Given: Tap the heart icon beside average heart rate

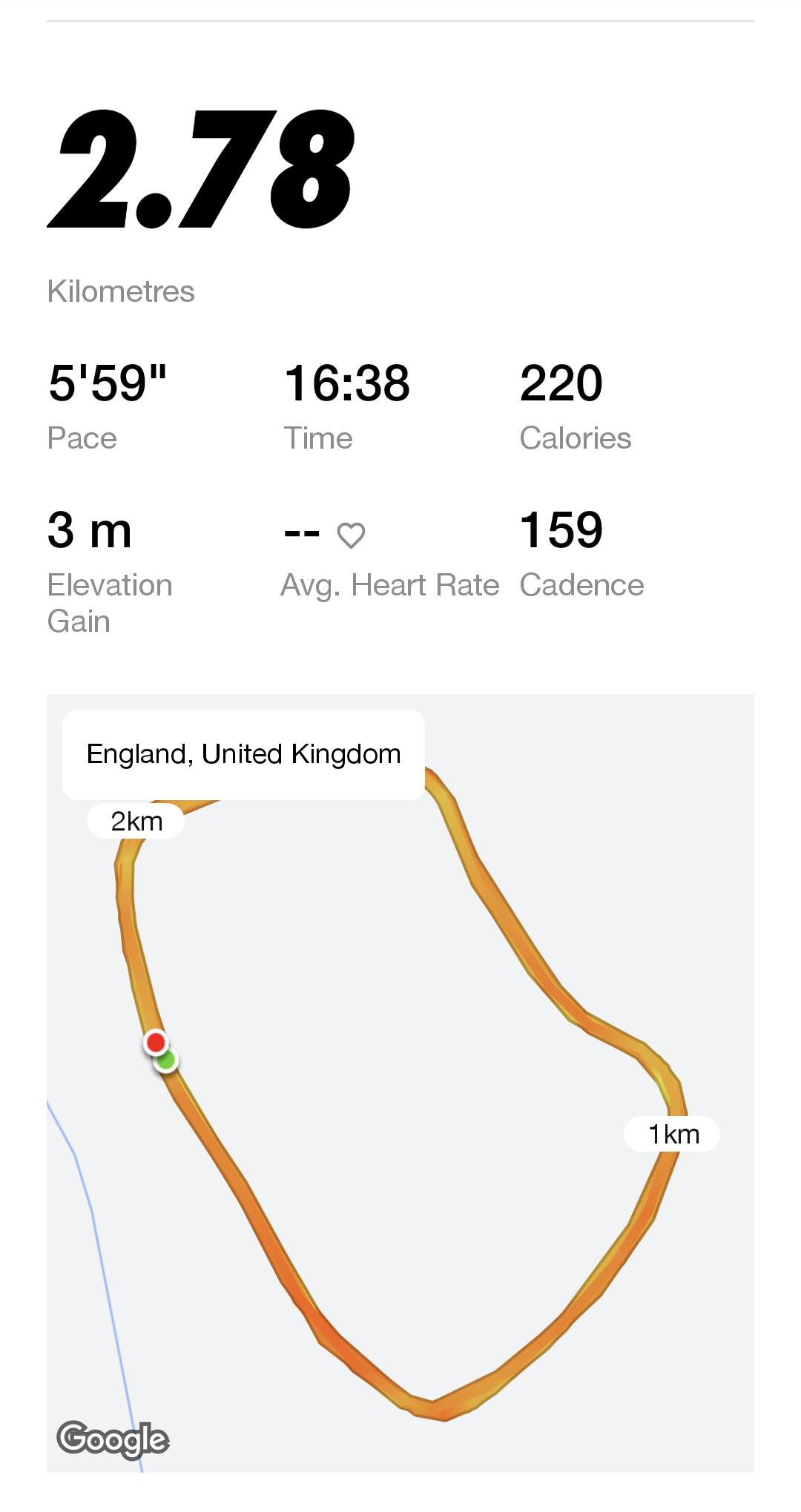Looking at the screenshot, I should pos(351,535).
